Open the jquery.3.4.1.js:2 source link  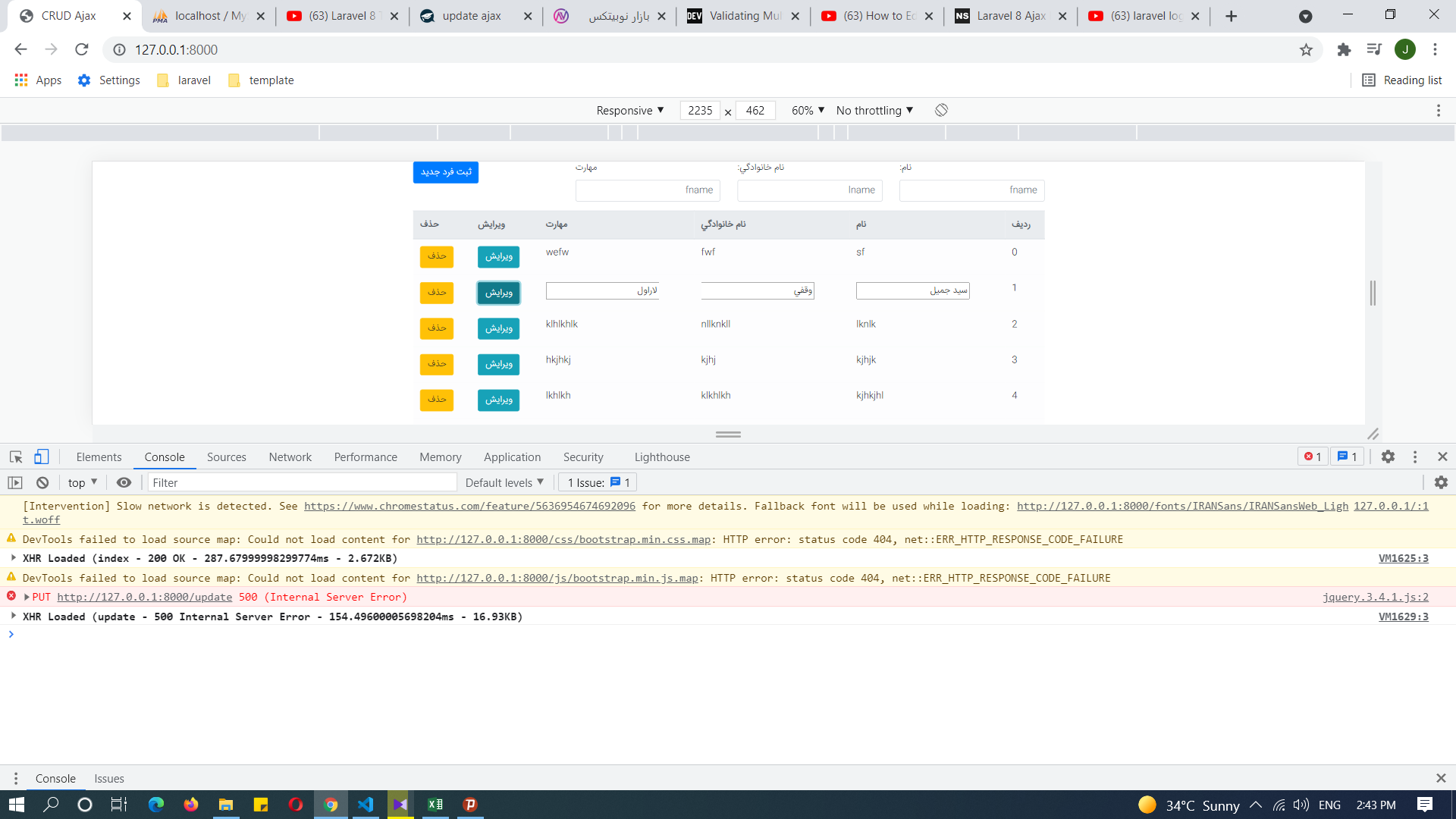[x=1375, y=598]
